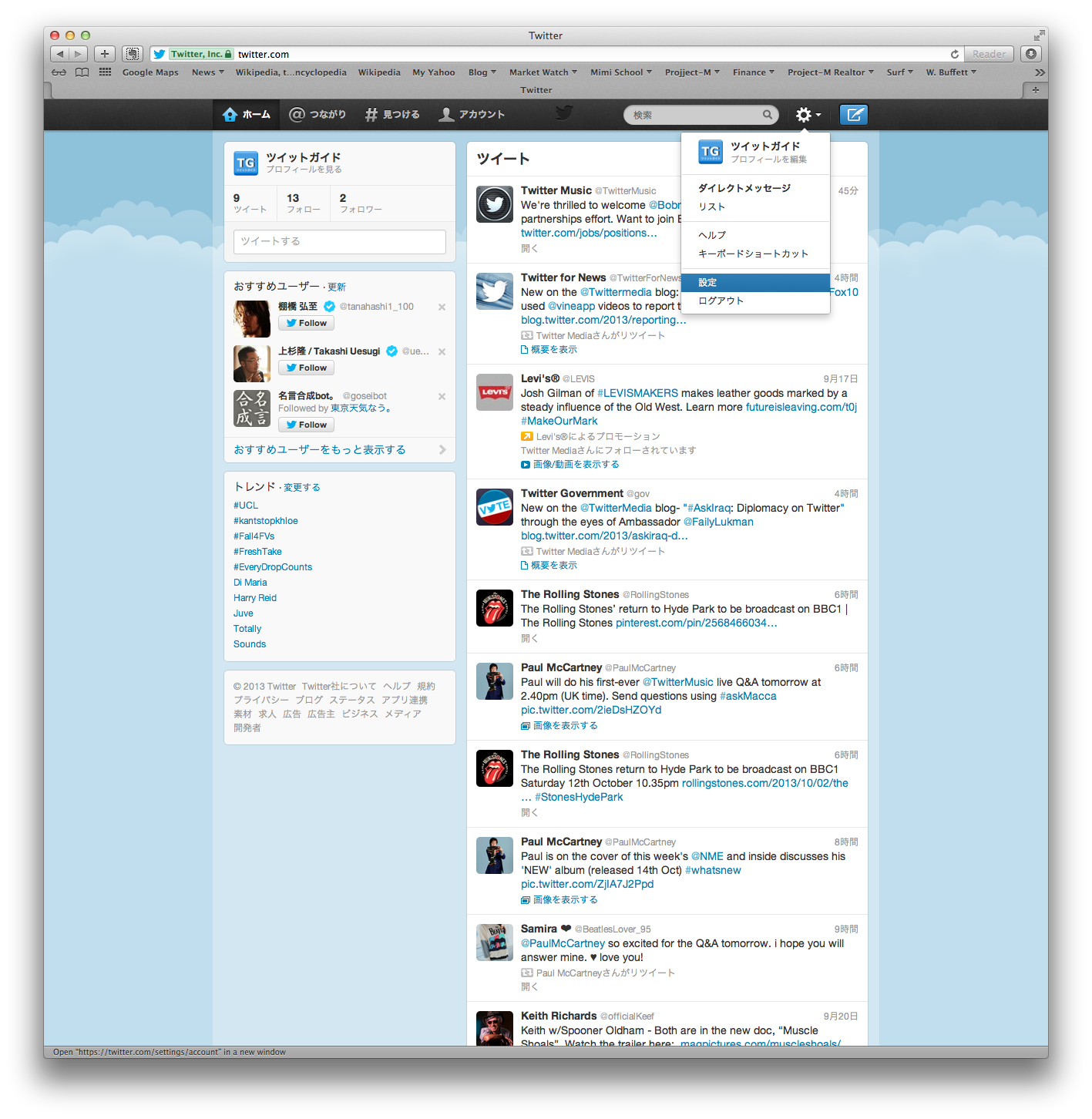
Task: Open Market Watch bookmarks dropdown
Action: (543, 72)
